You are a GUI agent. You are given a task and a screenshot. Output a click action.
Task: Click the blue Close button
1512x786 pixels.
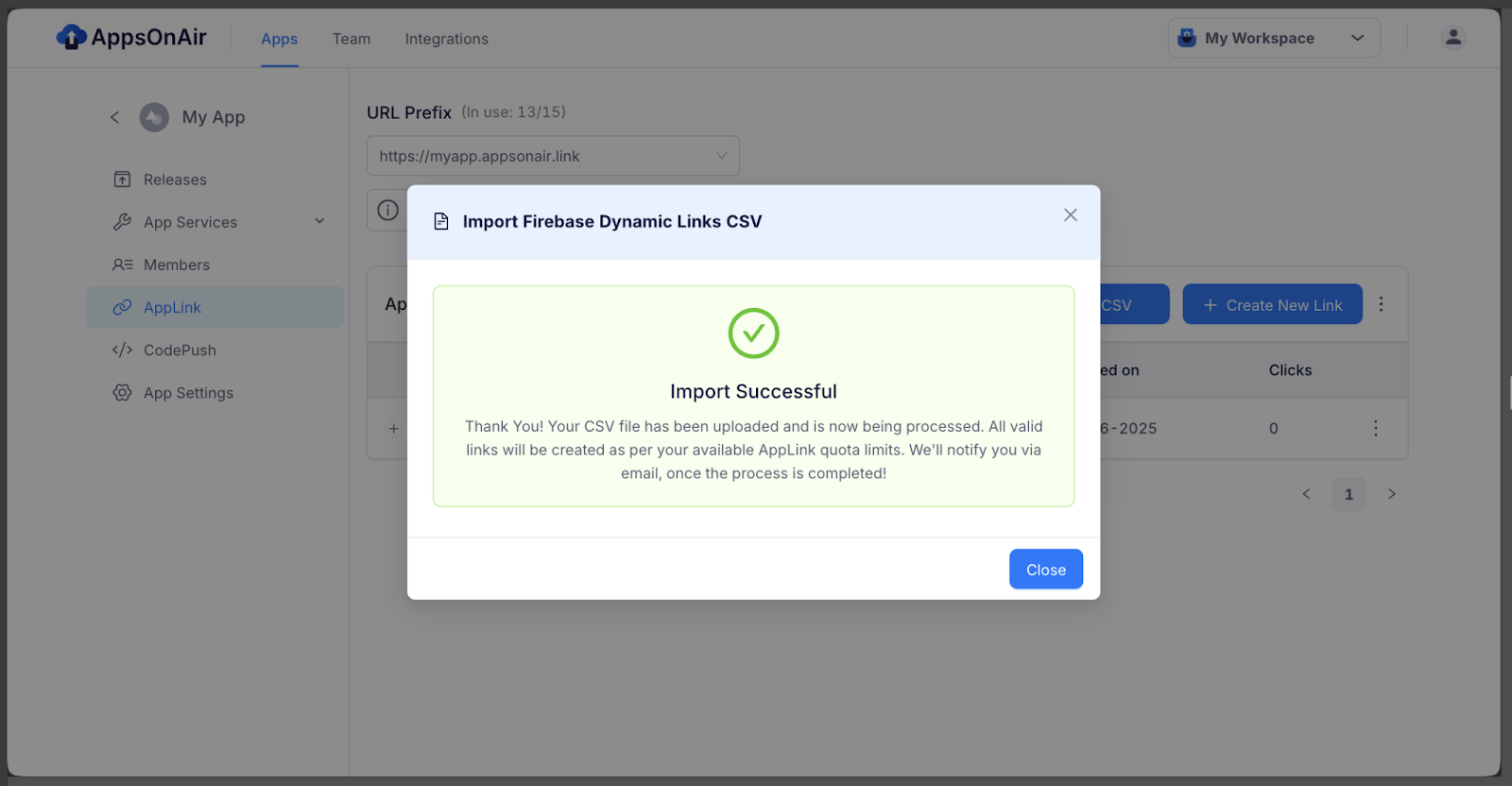pos(1046,569)
